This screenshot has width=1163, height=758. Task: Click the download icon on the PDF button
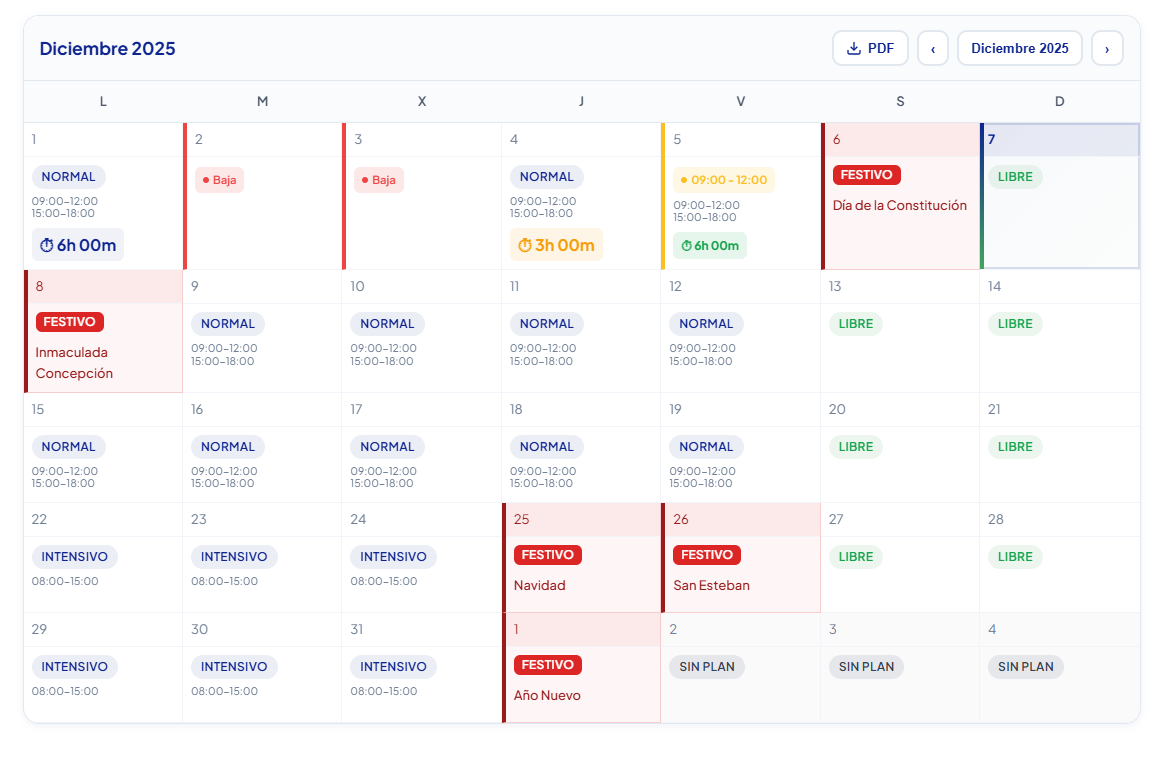pos(855,47)
